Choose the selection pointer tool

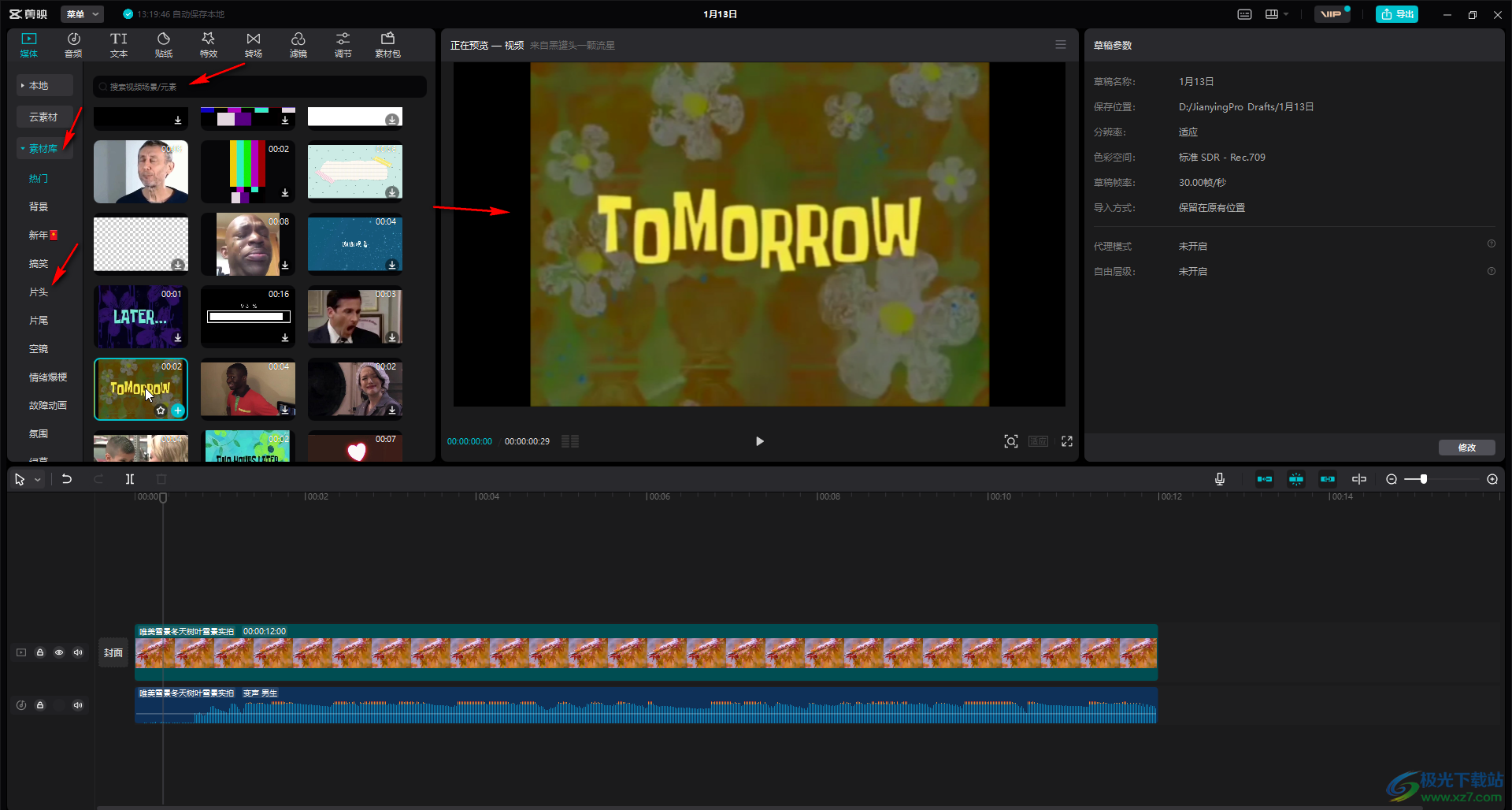[x=20, y=479]
